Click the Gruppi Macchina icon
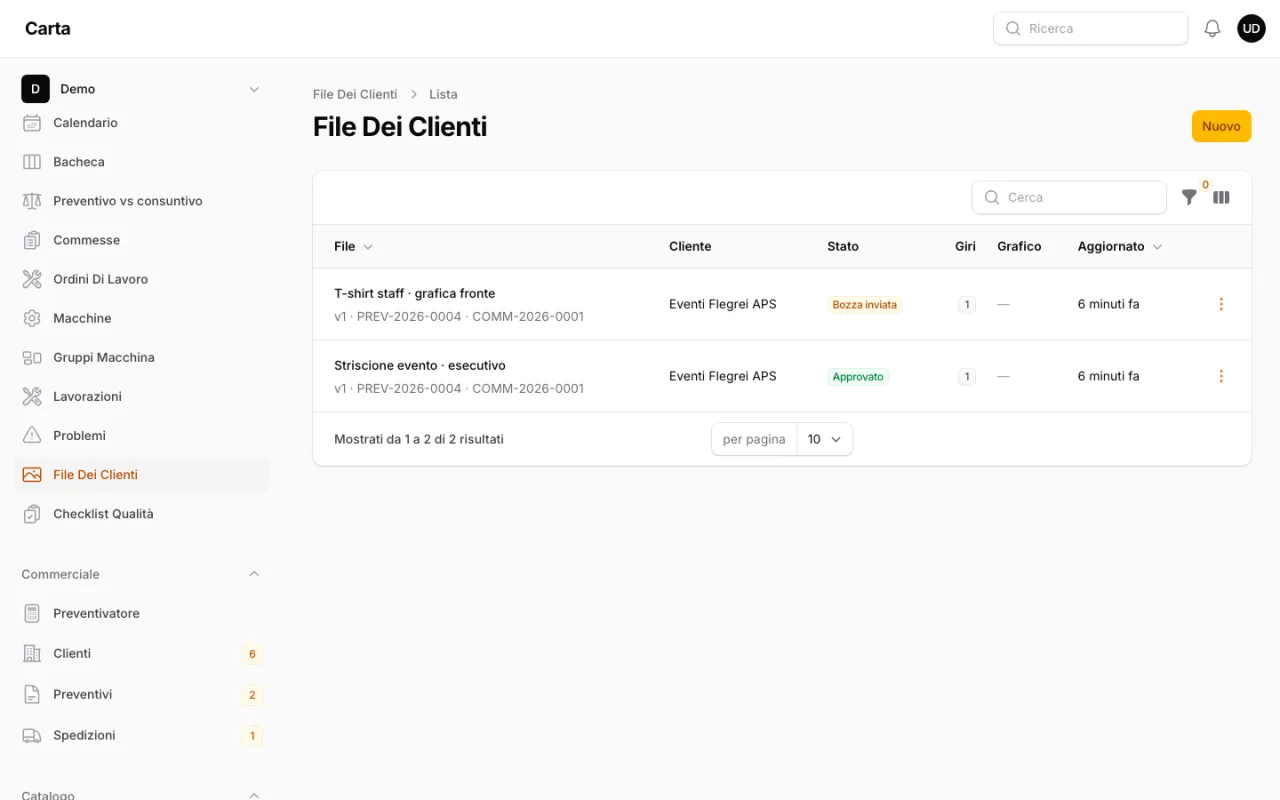The height and width of the screenshot is (800, 1280). 32,357
